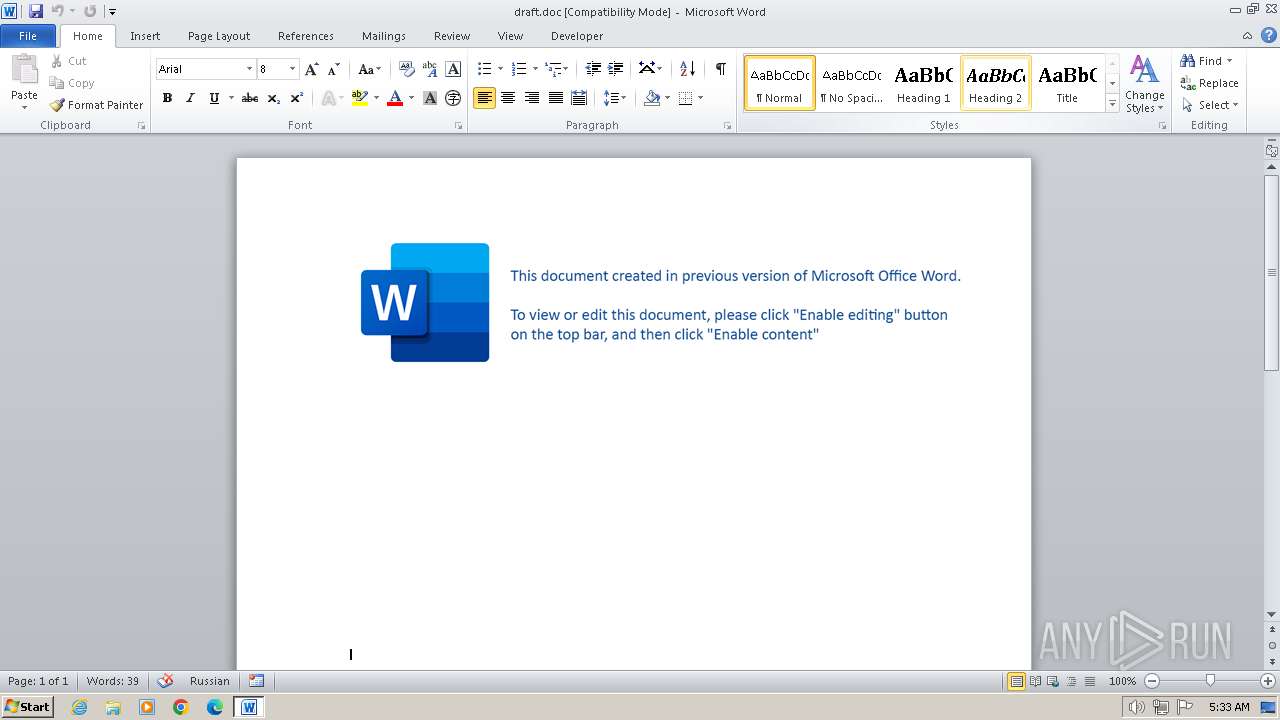
Task: Apply the Heading 1 style
Action: [924, 83]
